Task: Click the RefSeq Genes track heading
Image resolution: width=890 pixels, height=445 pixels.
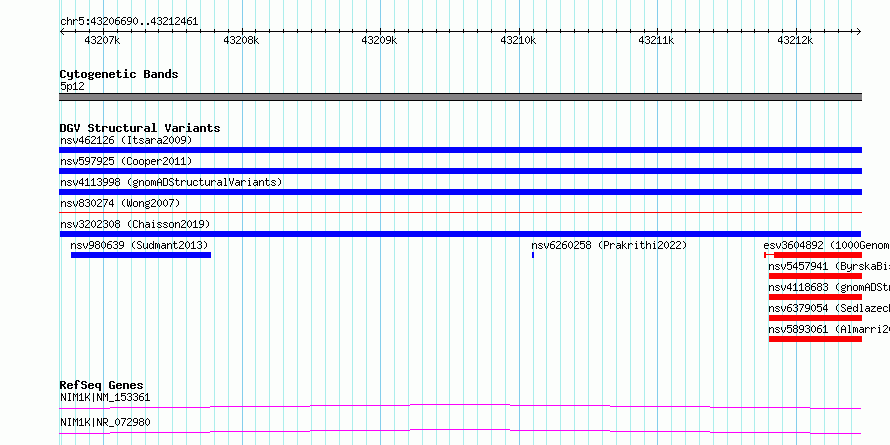Action: coord(102,385)
